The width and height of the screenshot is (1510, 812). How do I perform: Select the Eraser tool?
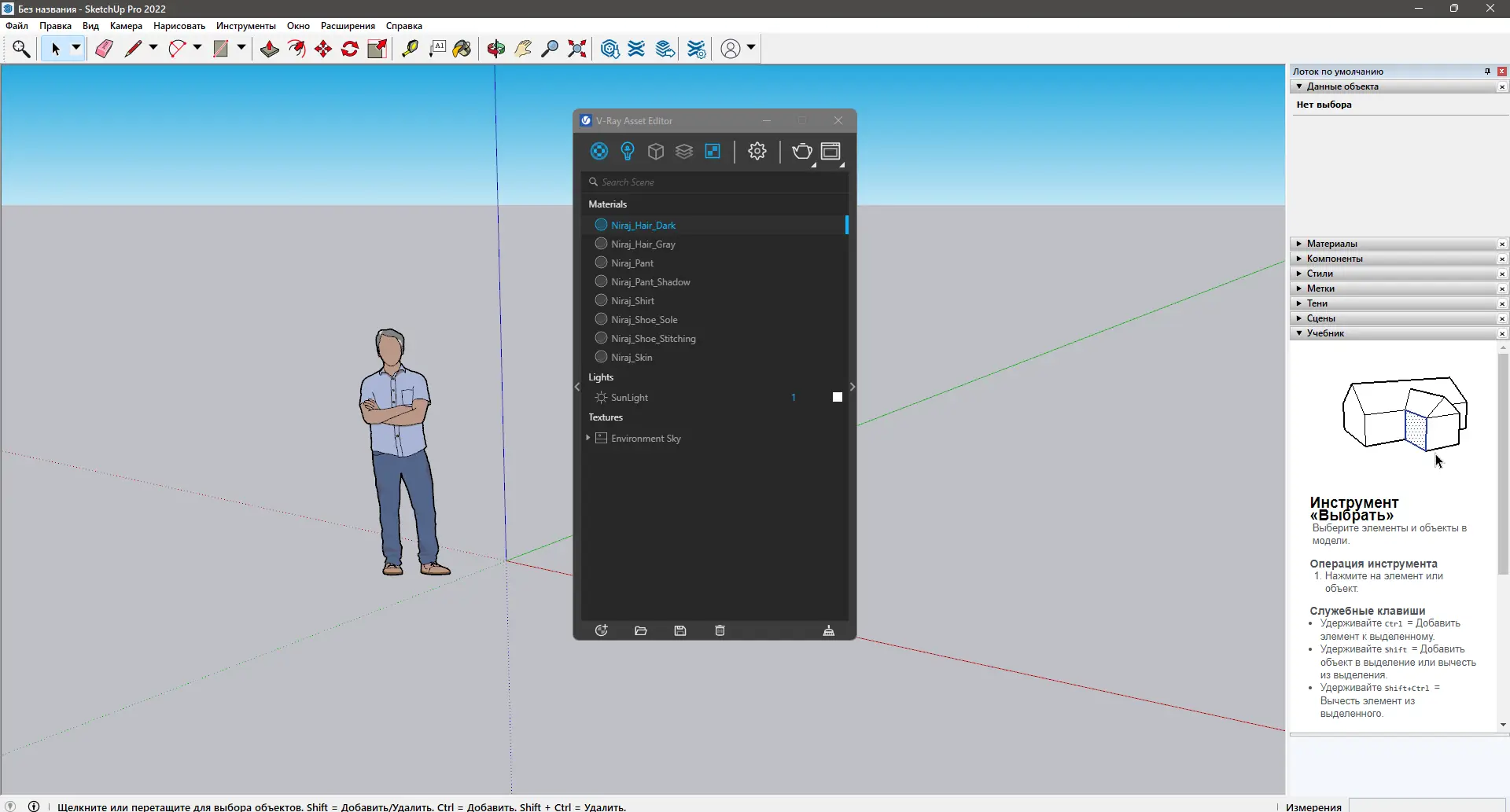point(104,49)
